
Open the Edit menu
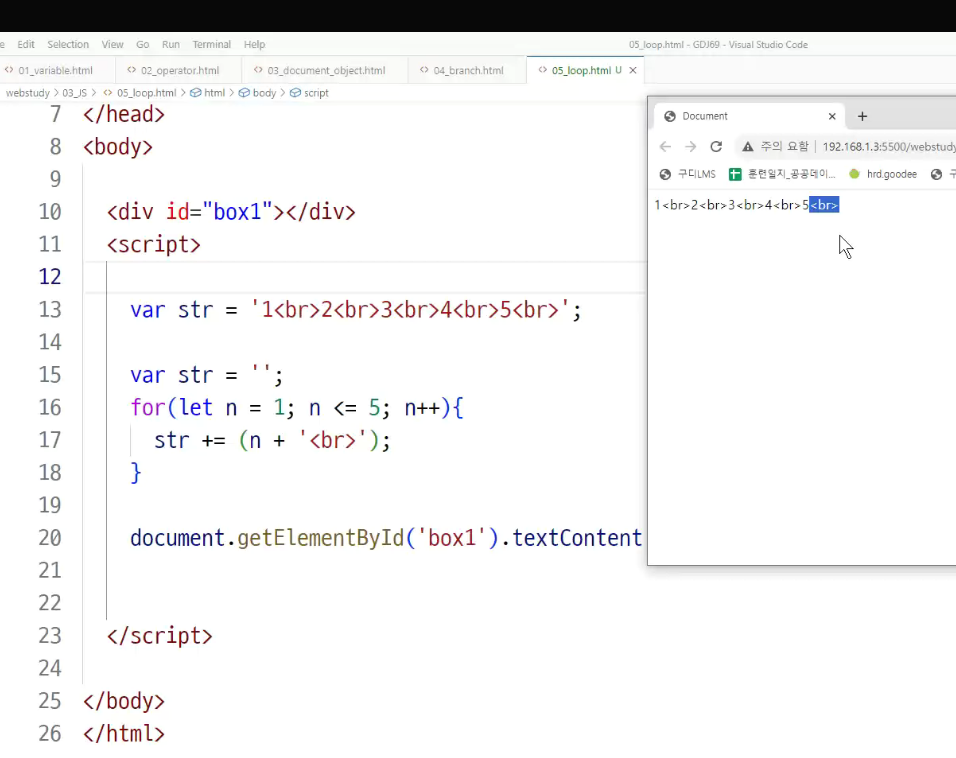coord(26,45)
